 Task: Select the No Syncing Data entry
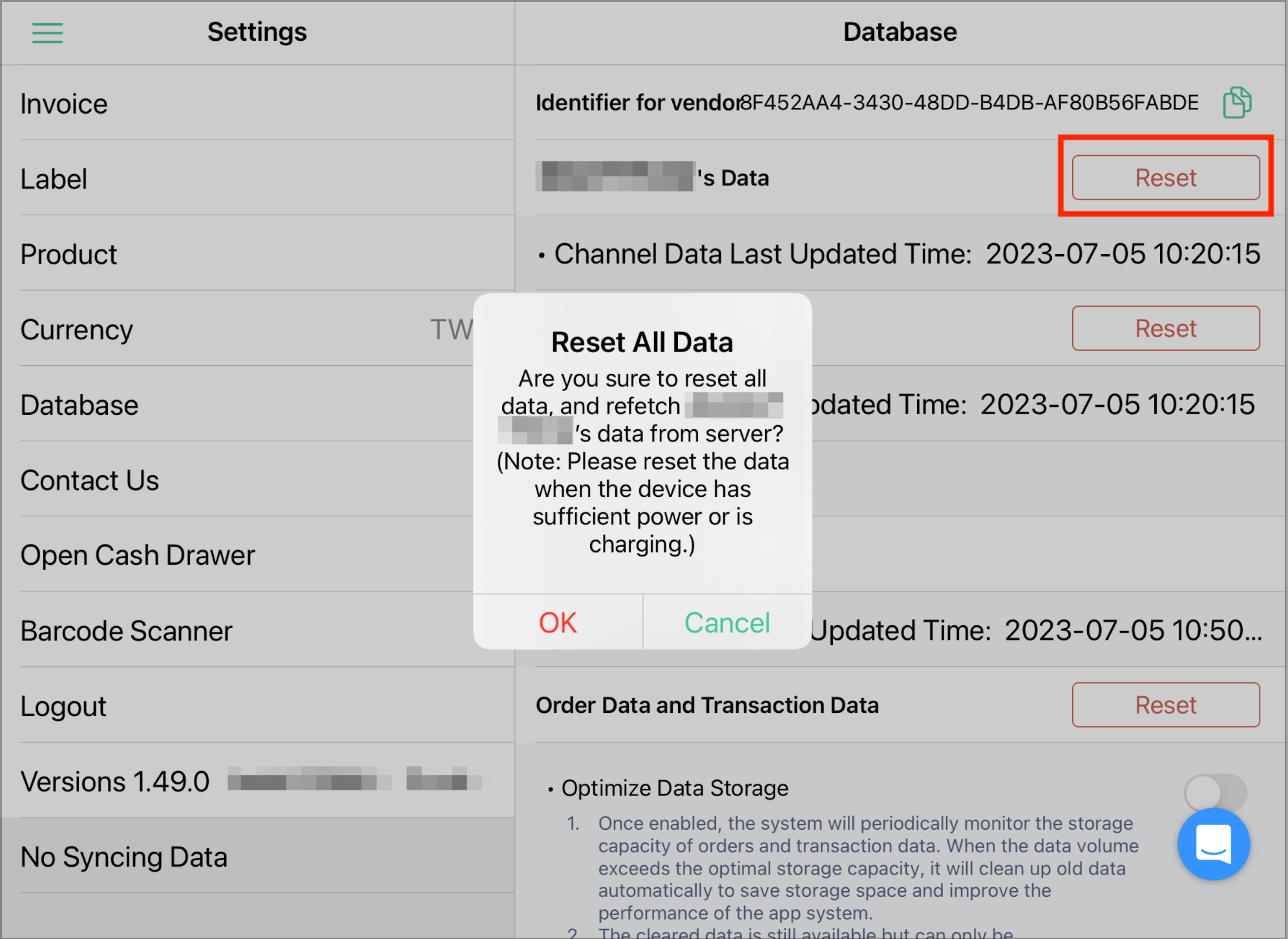pyautogui.click(x=123, y=856)
